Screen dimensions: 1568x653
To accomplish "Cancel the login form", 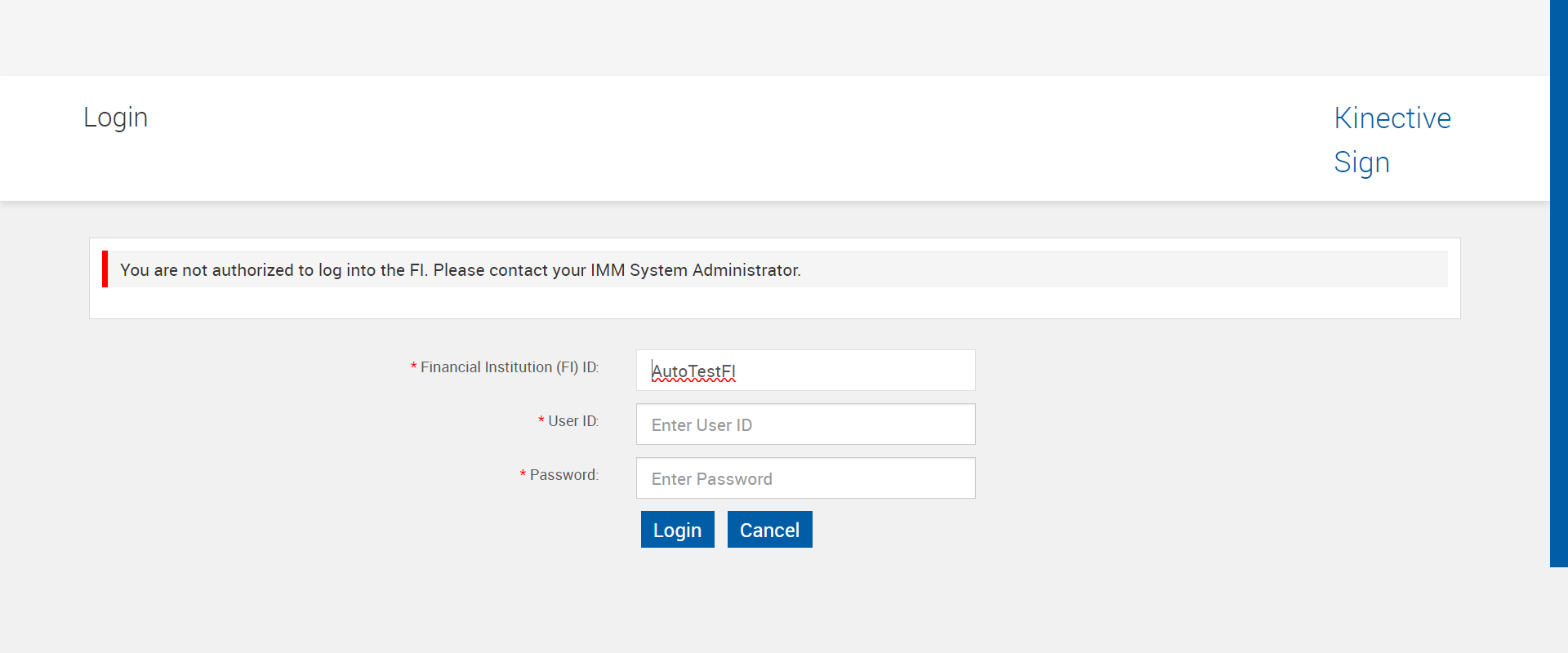I will click(x=769, y=530).
